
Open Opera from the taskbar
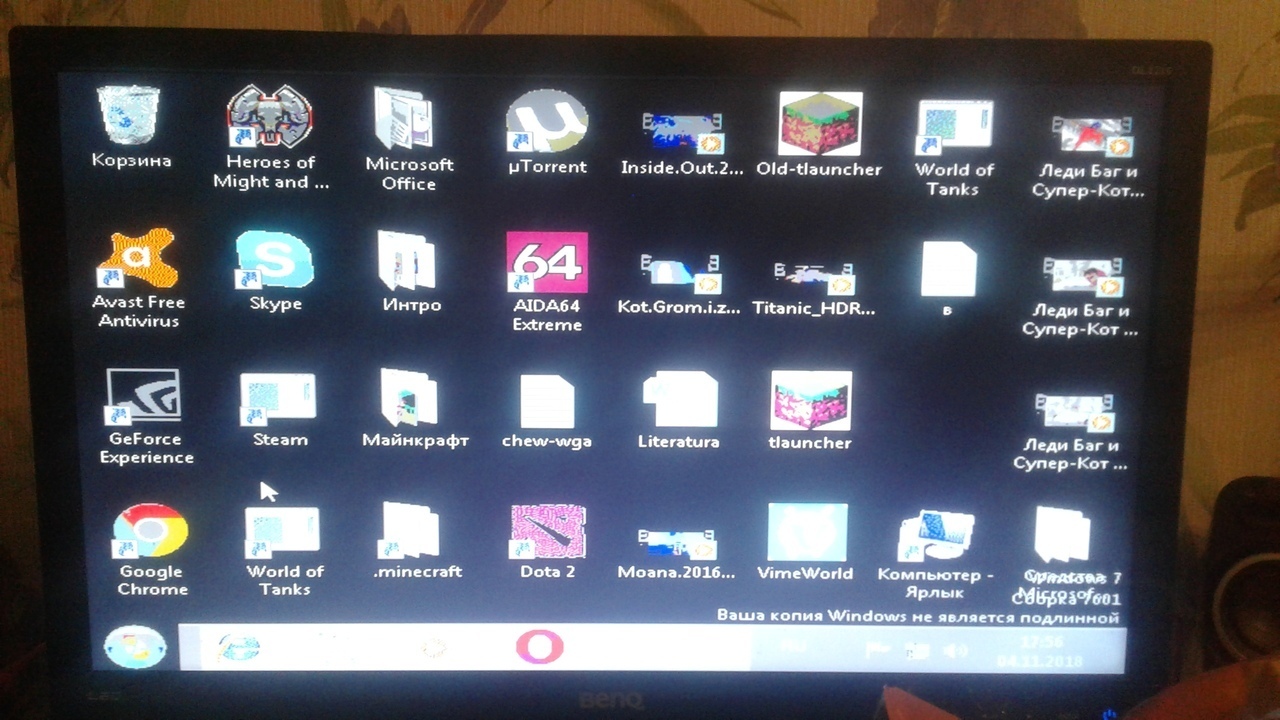pos(539,648)
